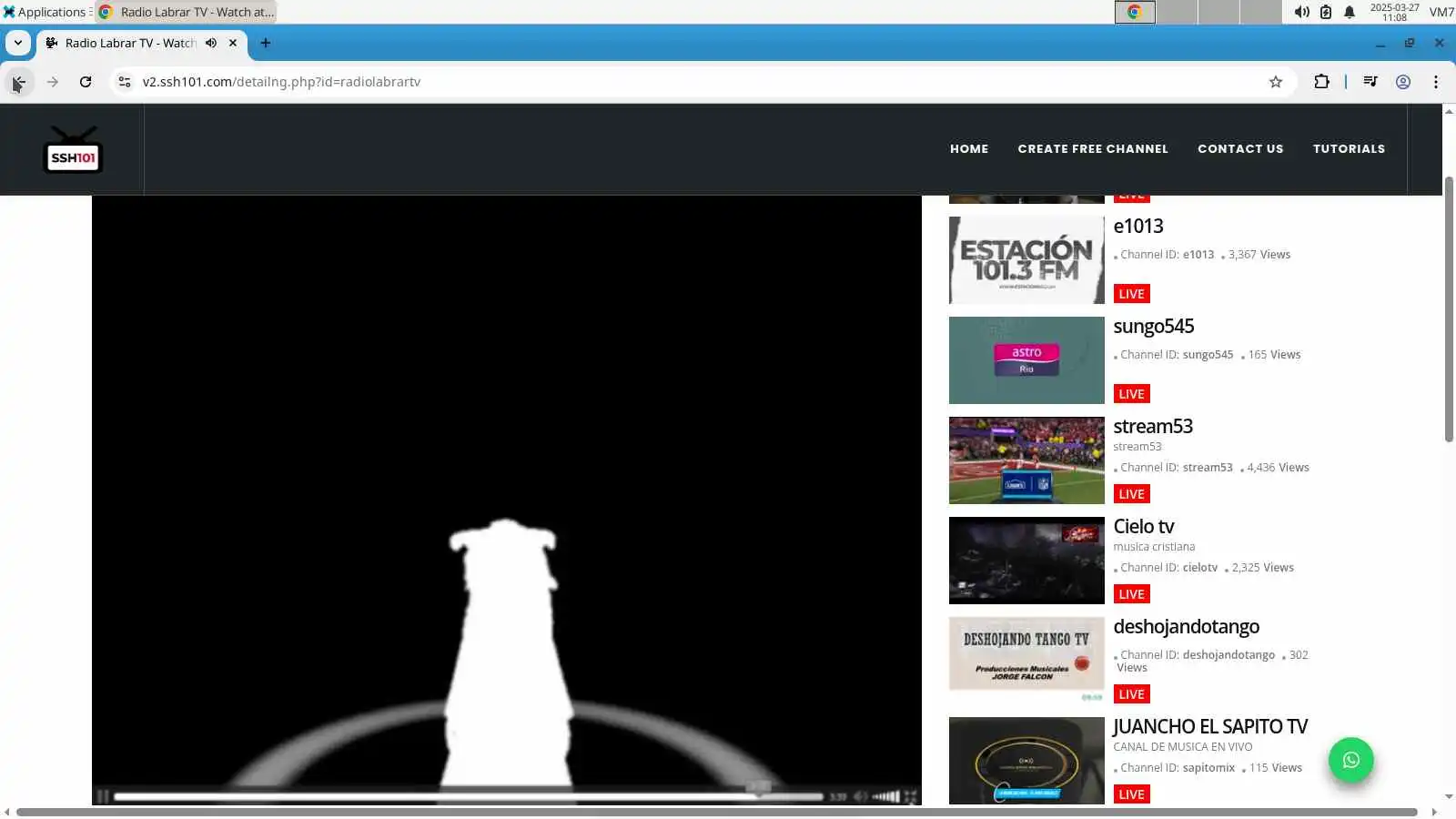This screenshot has width=1456, height=819.
Task: Open a new browser tab
Action: coord(266,43)
